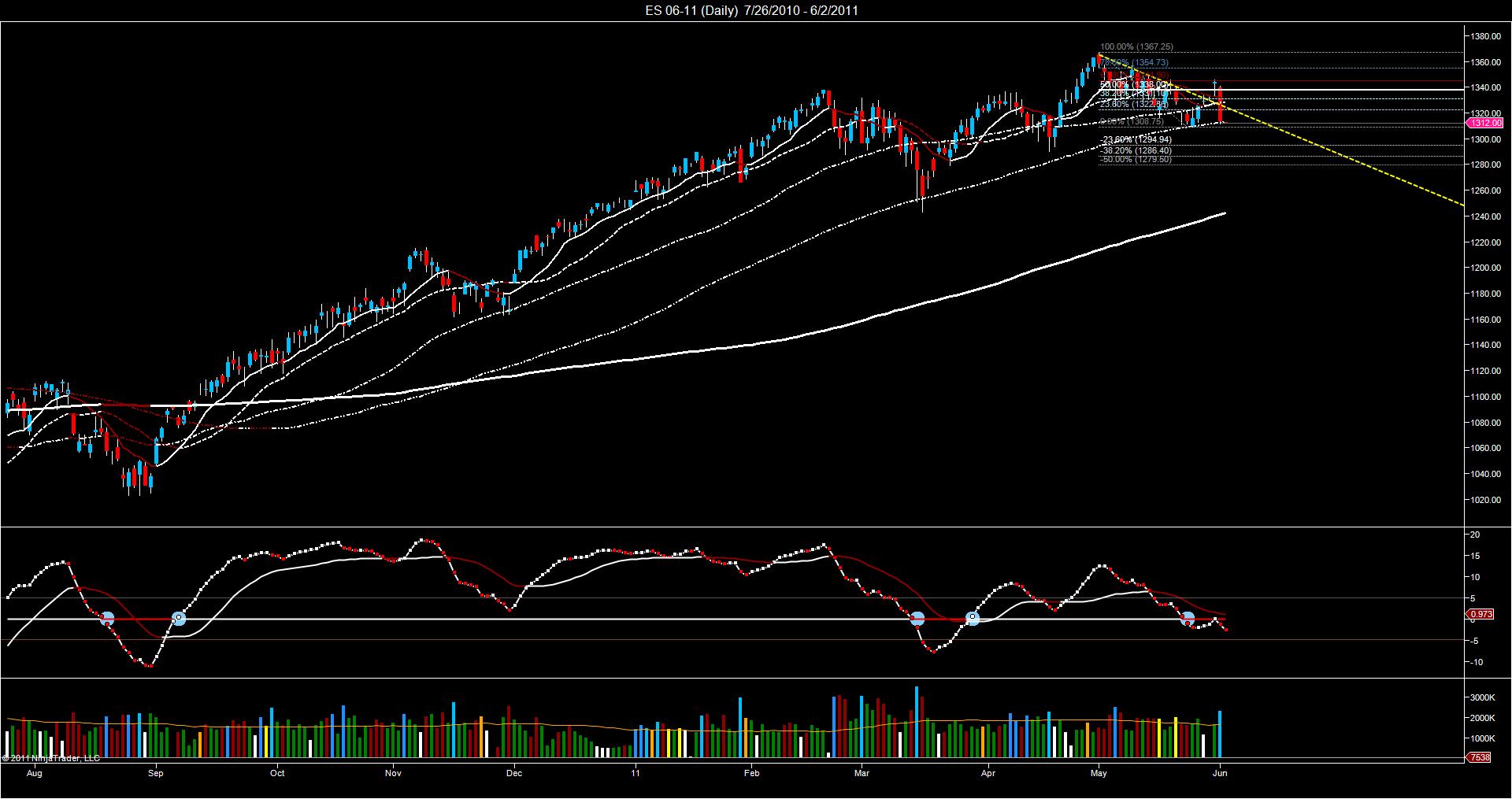Select the 1360.00 price axis label
The width and height of the screenshot is (1512, 799).
(x=1484, y=62)
